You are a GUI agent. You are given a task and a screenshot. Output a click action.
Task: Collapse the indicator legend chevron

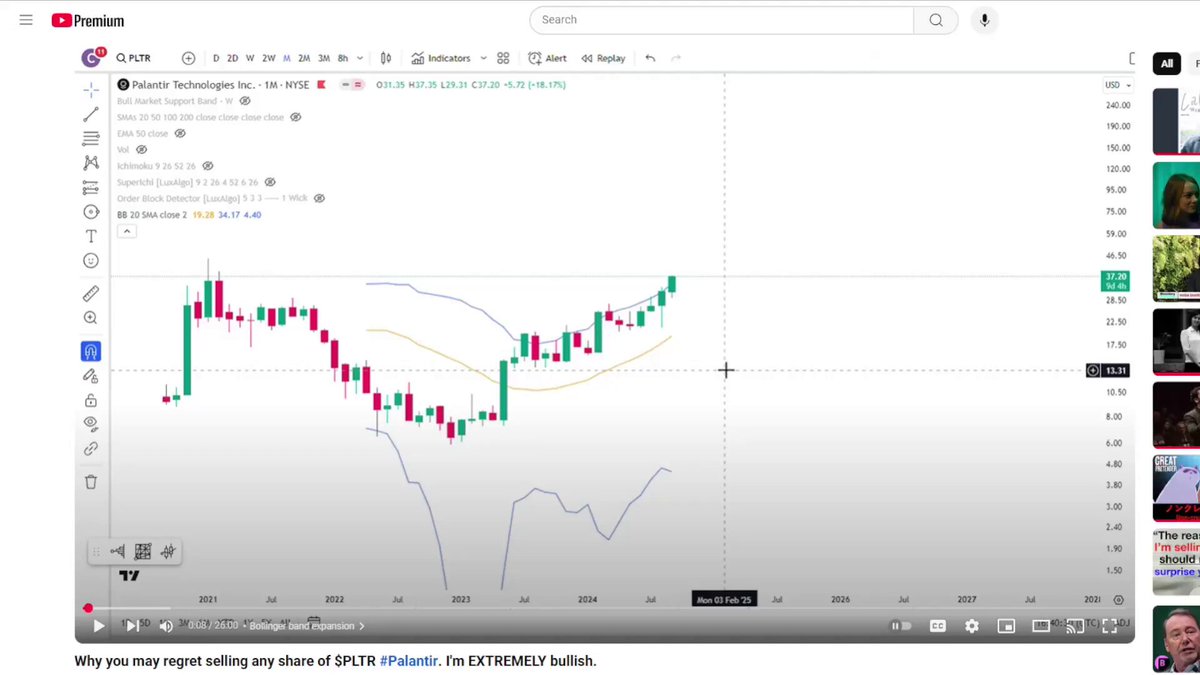click(126, 231)
